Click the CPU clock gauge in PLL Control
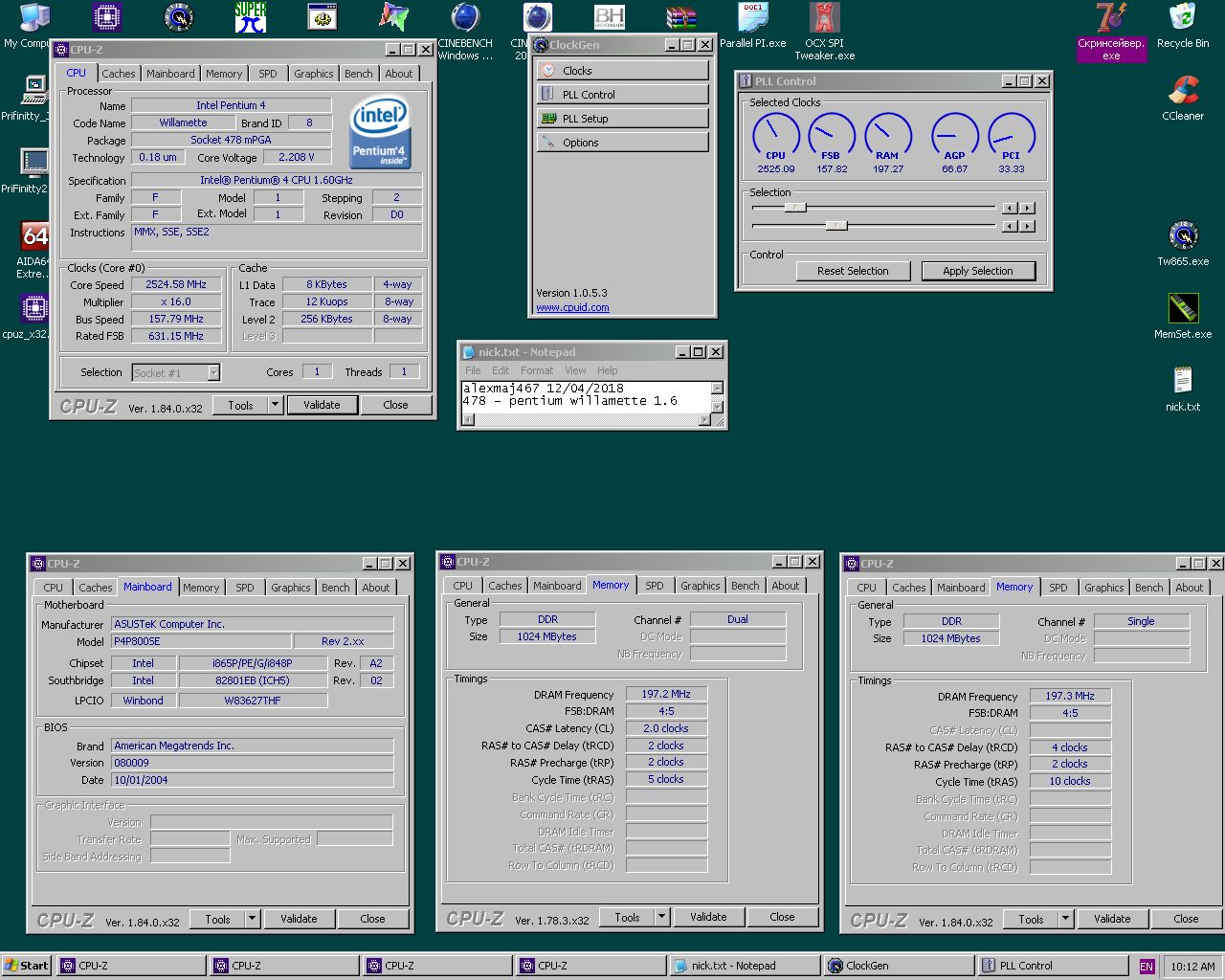 coord(775,135)
